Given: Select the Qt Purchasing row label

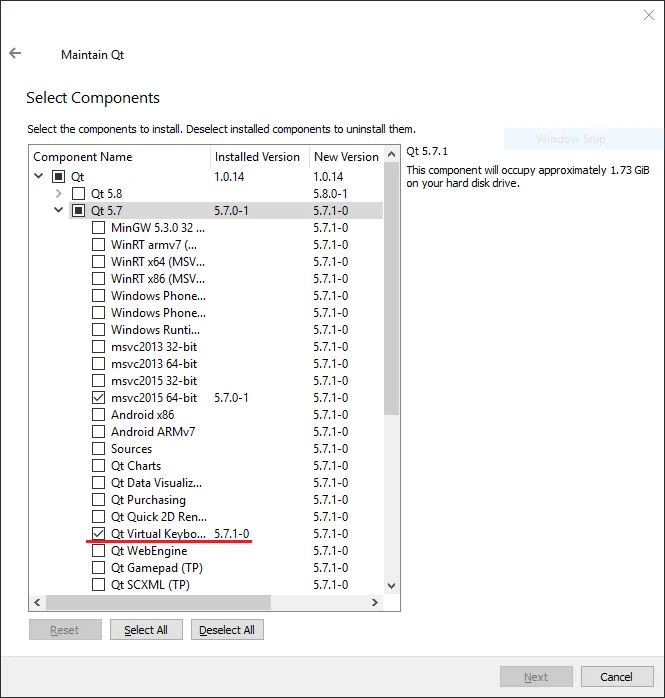Looking at the screenshot, I should point(148,499).
